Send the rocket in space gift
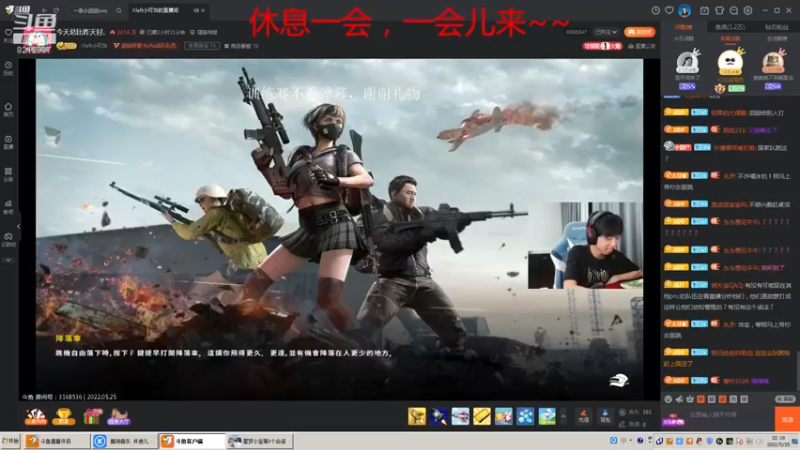800x450 pixels. (439, 416)
